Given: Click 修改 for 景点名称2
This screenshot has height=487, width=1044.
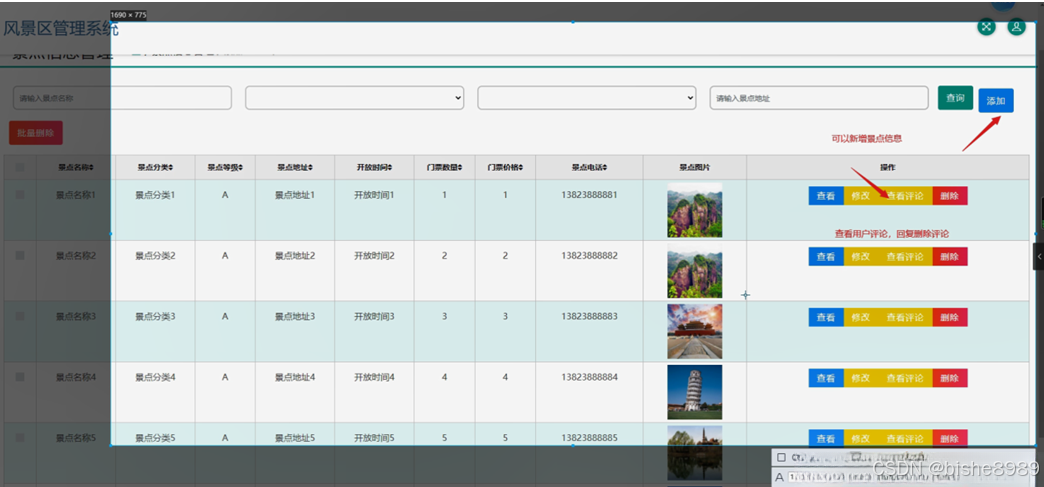Looking at the screenshot, I should [x=861, y=256].
